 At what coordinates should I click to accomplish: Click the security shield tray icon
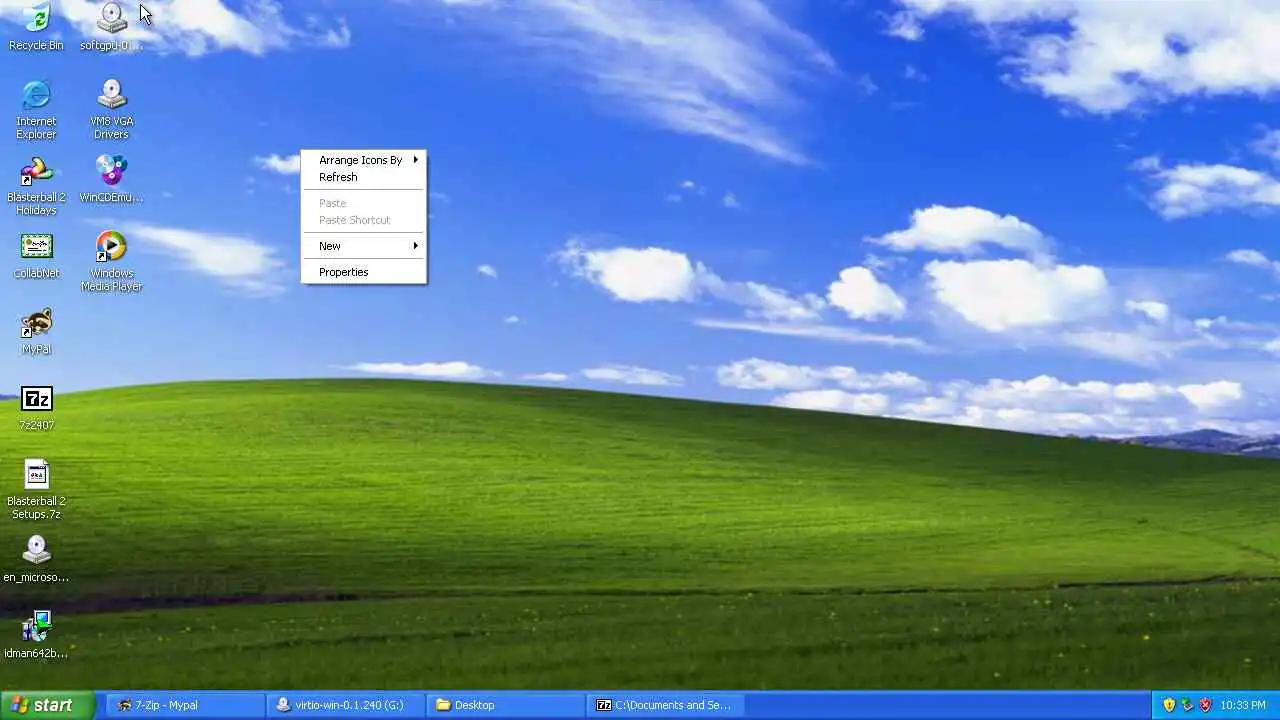click(1169, 705)
